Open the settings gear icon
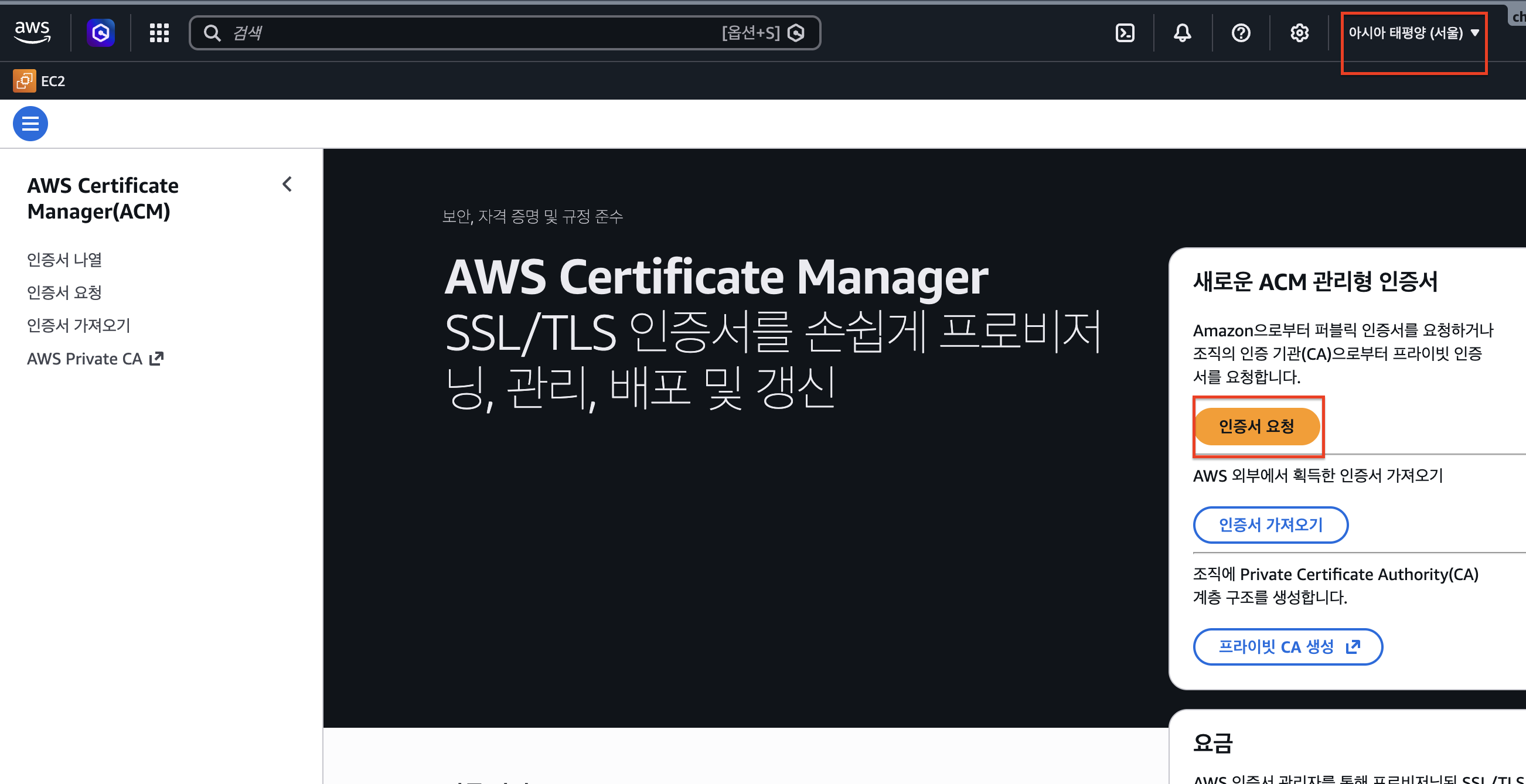The height and width of the screenshot is (784, 1526). click(x=1299, y=33)
